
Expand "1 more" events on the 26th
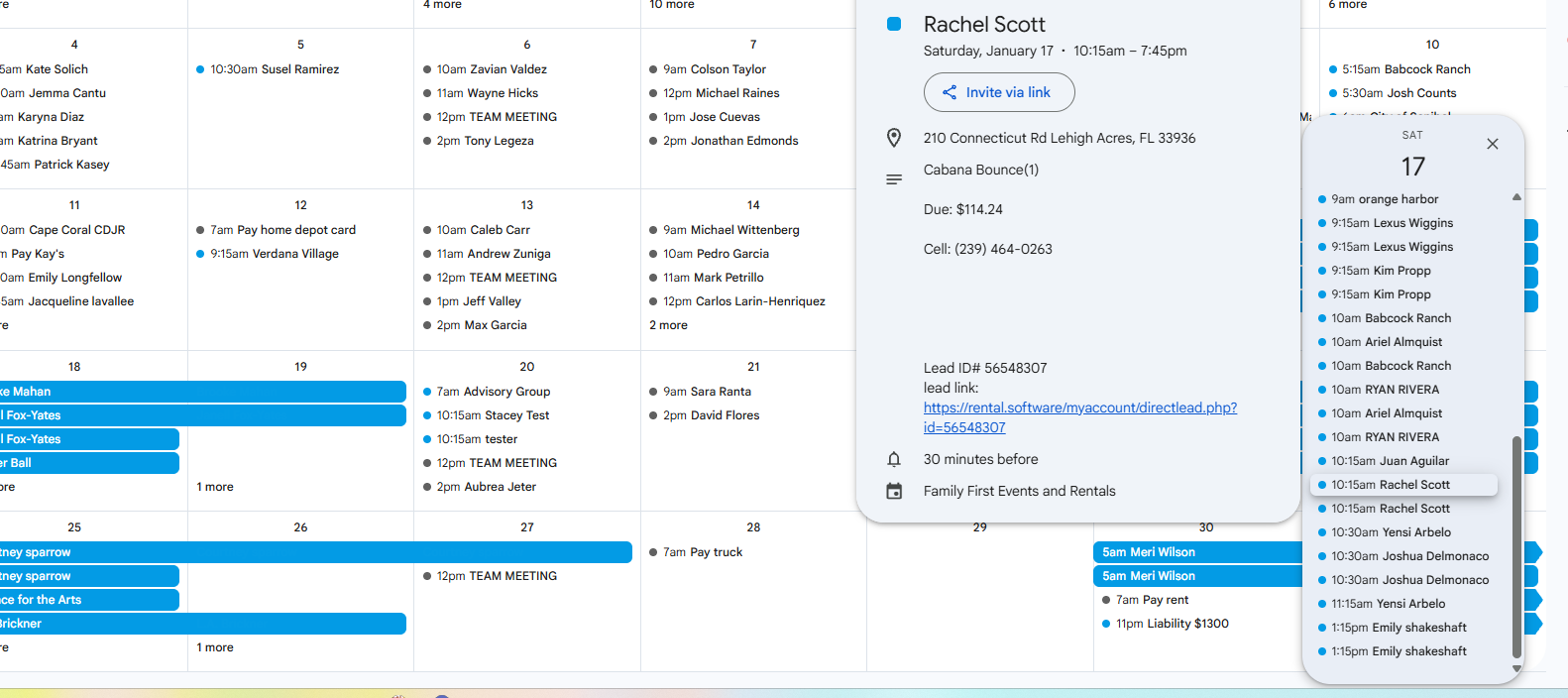(215, 647)
